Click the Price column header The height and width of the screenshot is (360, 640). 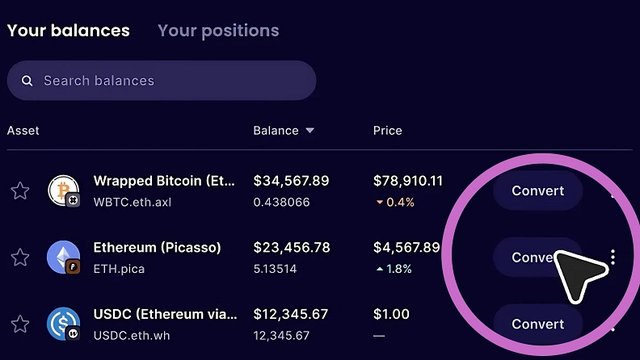click(x=387, y=131)
